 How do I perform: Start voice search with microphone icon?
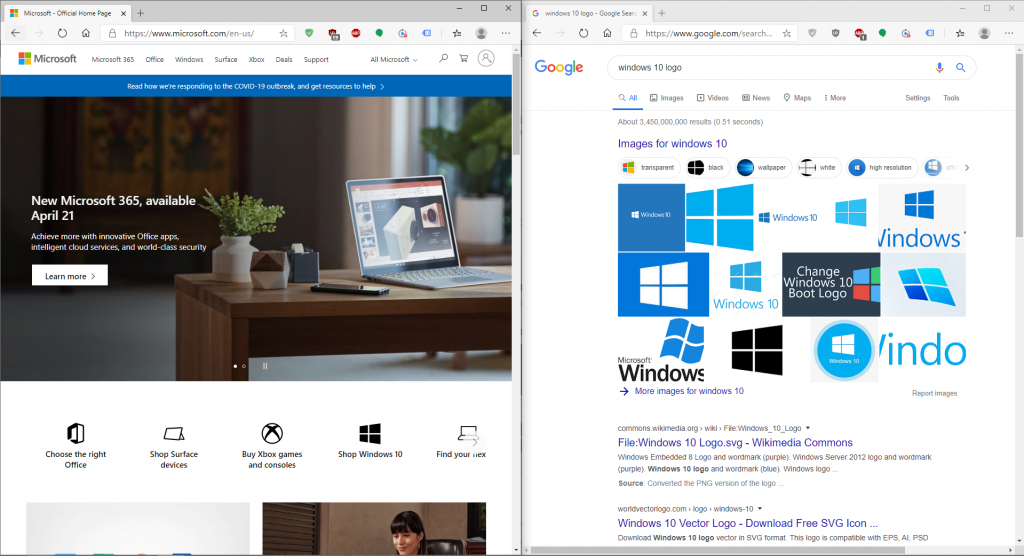(939, 67)
